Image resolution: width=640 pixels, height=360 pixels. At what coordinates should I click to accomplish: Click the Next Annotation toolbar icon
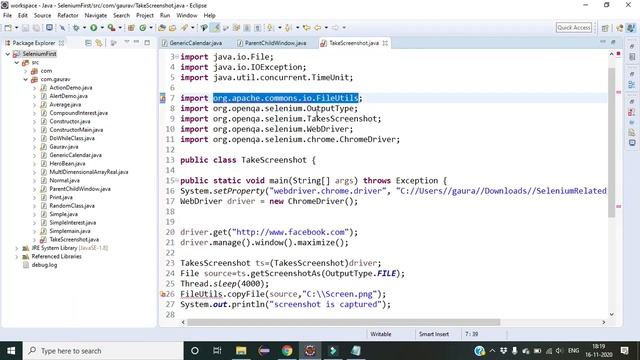[270, 28]
